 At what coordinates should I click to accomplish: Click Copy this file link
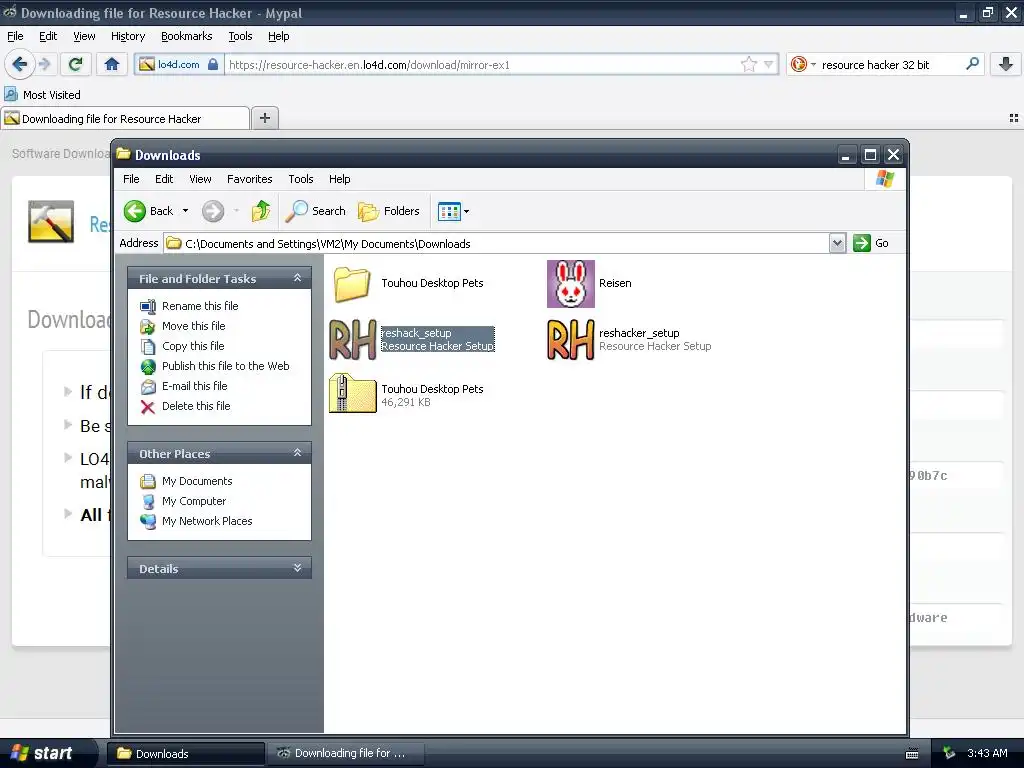pyautogui.click(x=193, y=346)
